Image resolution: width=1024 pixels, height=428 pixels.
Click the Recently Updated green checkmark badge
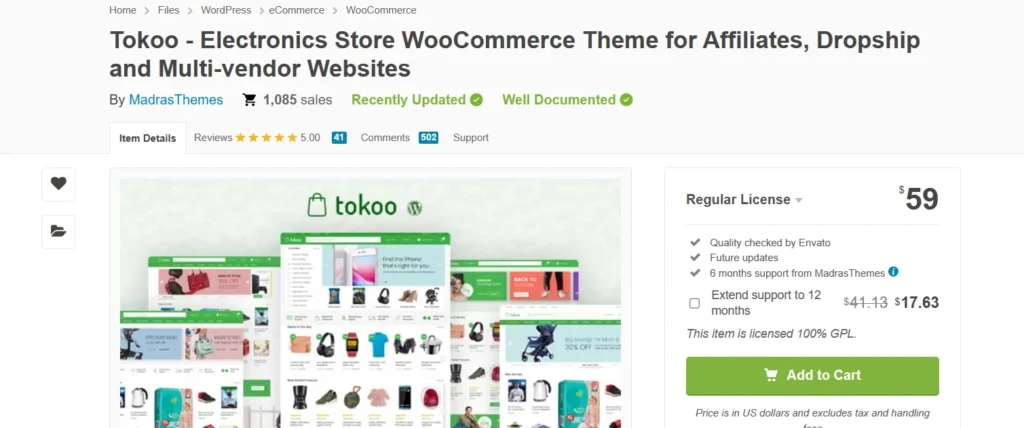click(476, 100)
